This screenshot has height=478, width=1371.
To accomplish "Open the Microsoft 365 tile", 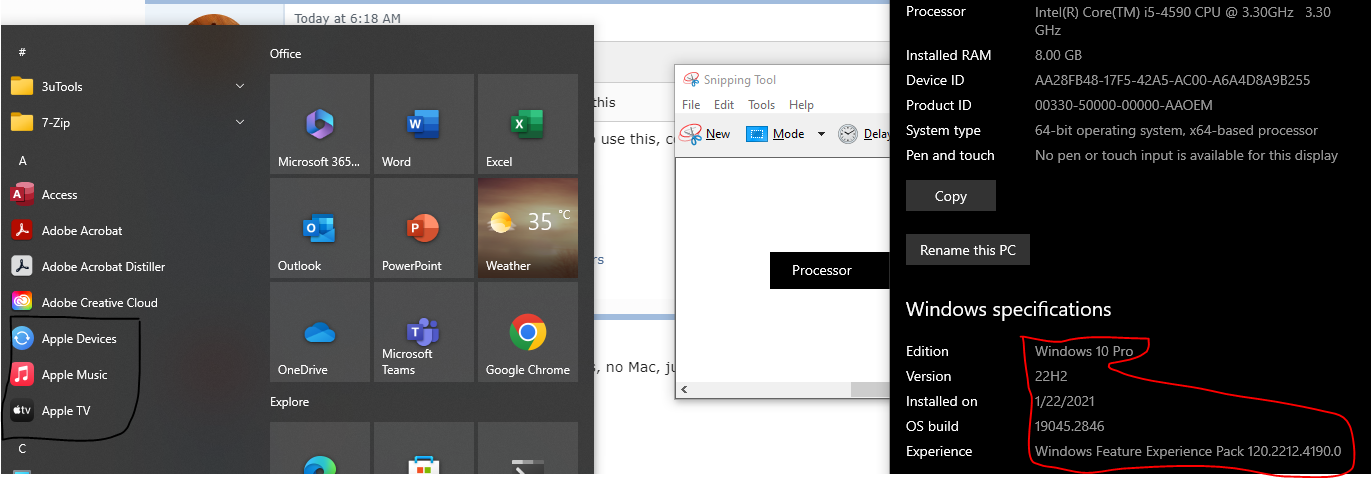I will pyautogui.click(x=320, y=124).
